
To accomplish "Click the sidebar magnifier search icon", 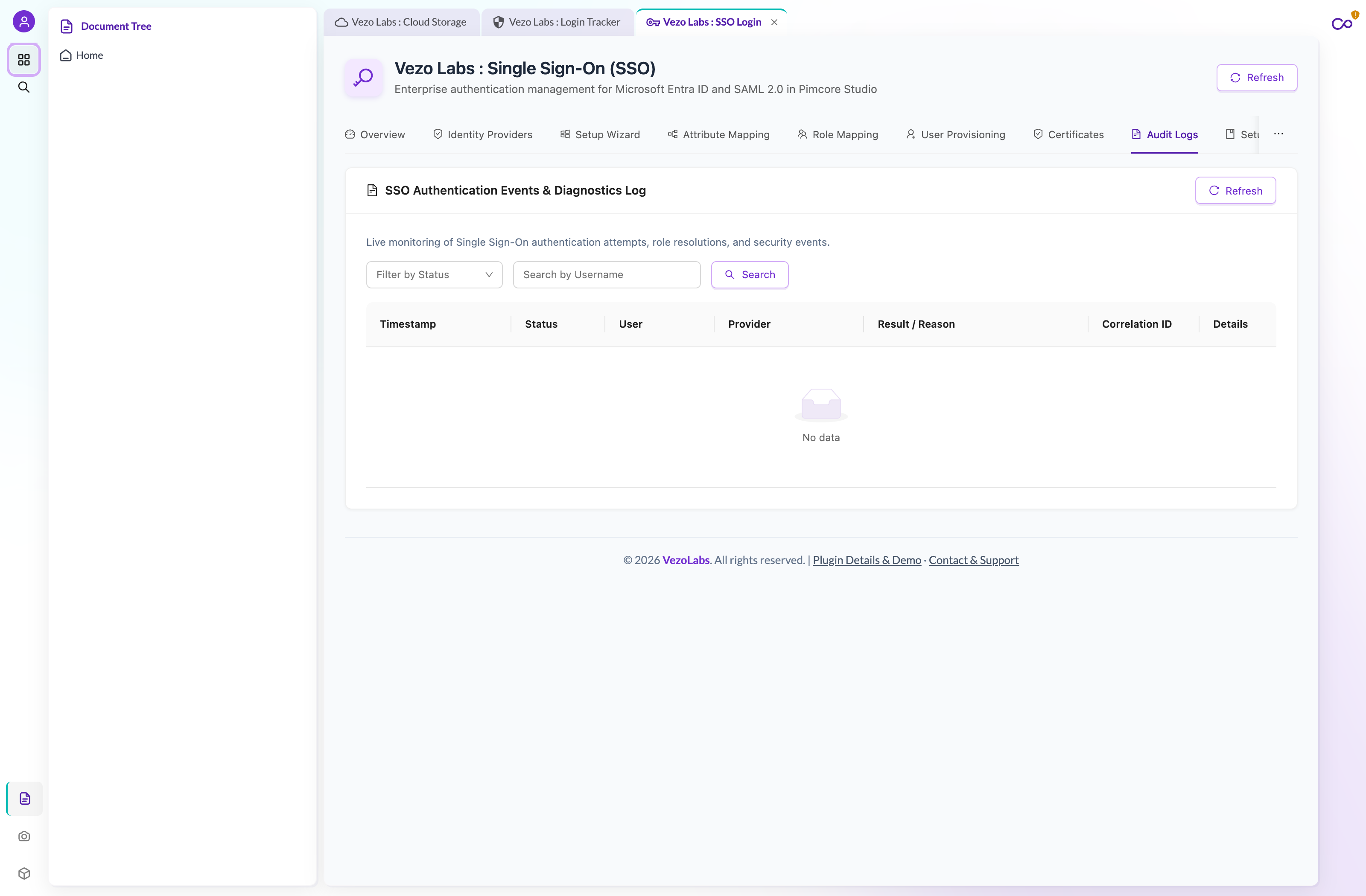I will [23, 87].
